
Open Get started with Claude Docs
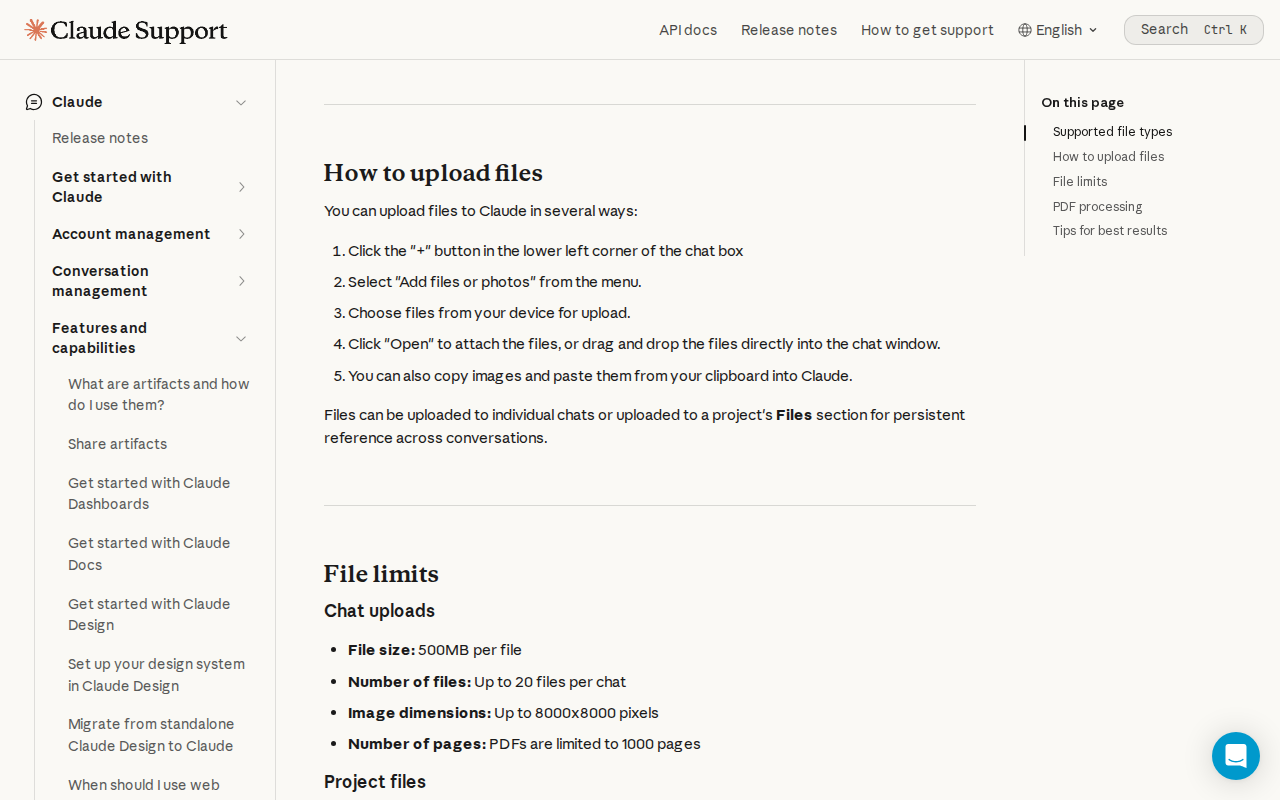click(x=149, y=554)
